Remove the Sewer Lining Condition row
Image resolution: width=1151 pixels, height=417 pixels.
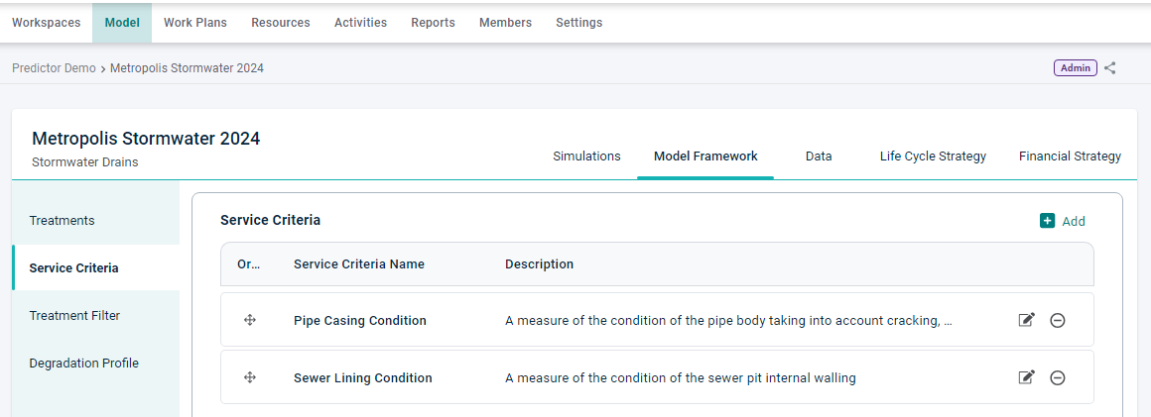tap(1057, 377)
